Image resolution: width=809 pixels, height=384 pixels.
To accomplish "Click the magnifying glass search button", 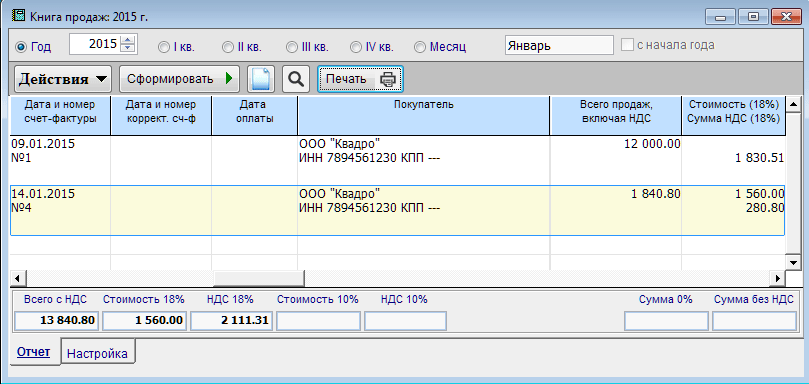I will point(296,79).
